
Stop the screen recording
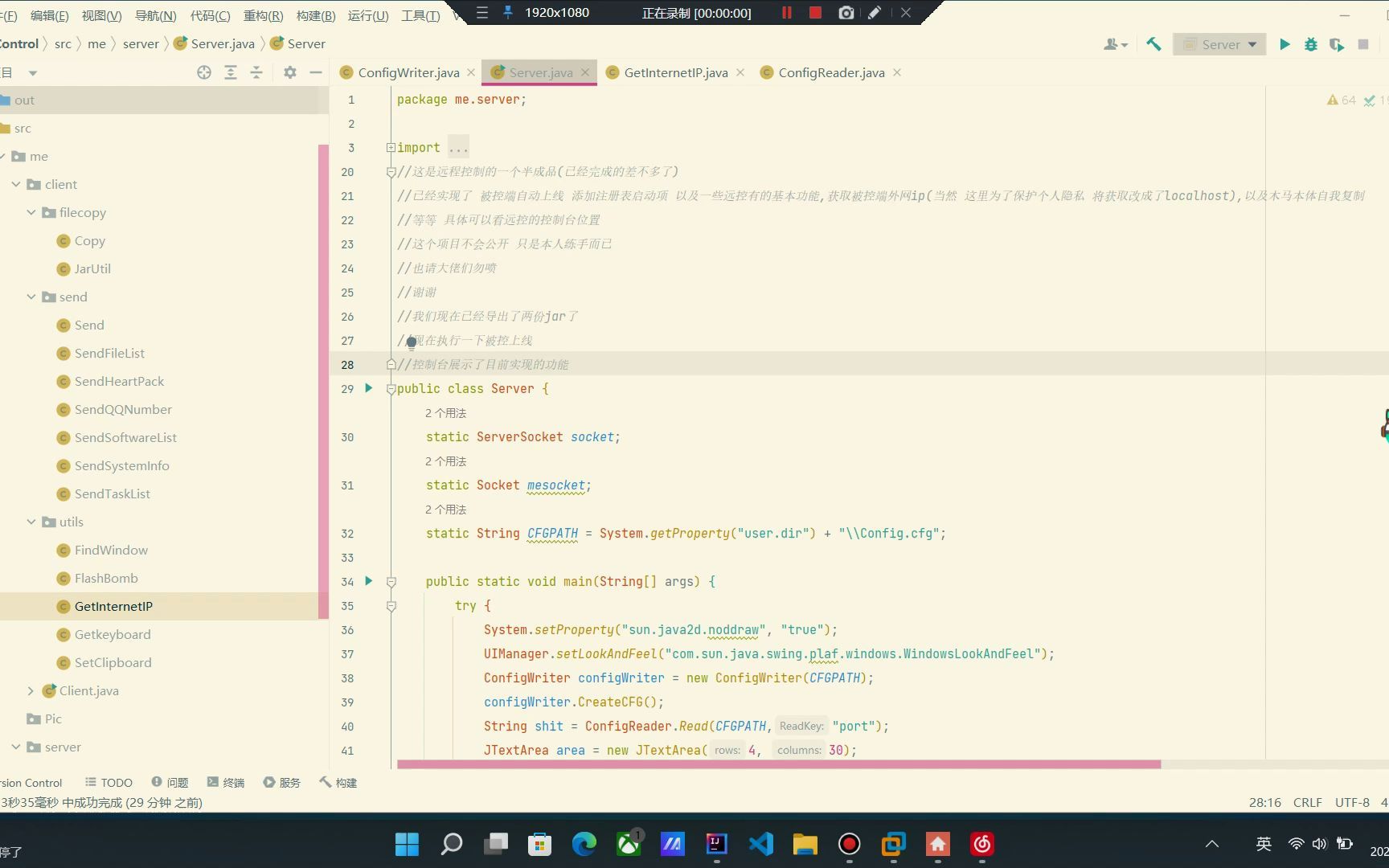815,13
